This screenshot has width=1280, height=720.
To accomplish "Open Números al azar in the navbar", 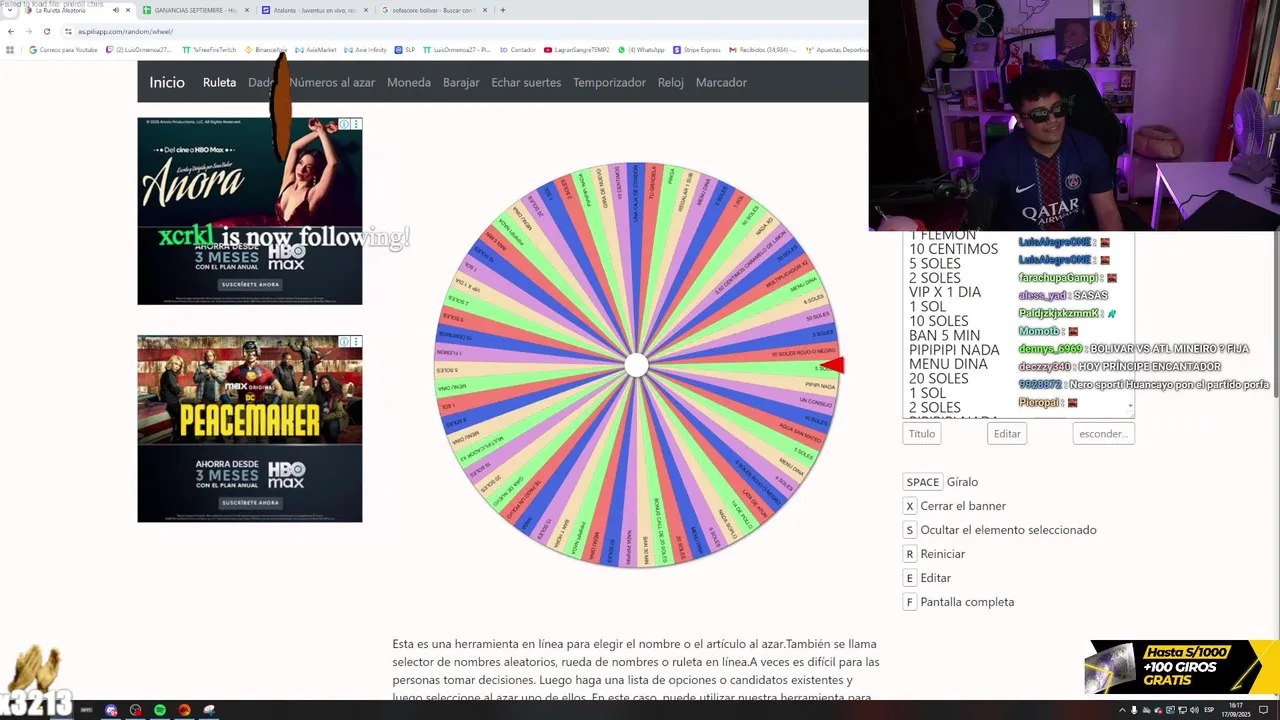I will click(x=333, y=82).
